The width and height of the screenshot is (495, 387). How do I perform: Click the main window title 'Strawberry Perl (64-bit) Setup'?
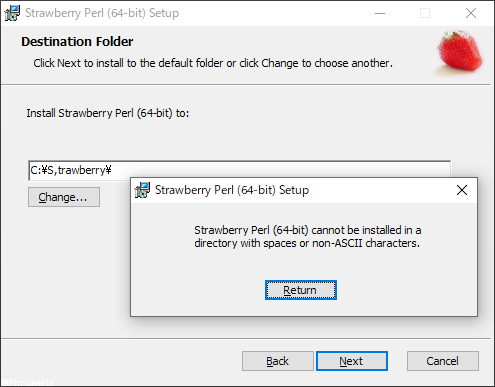(102, 13)
